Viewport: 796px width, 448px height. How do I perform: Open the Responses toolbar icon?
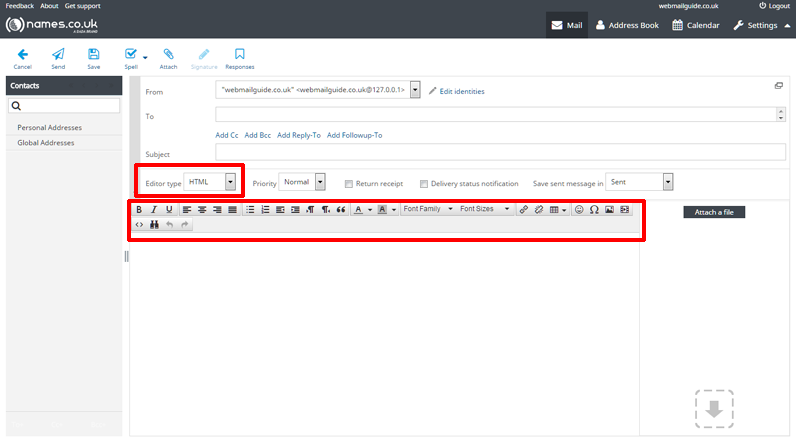click(239, 56)
